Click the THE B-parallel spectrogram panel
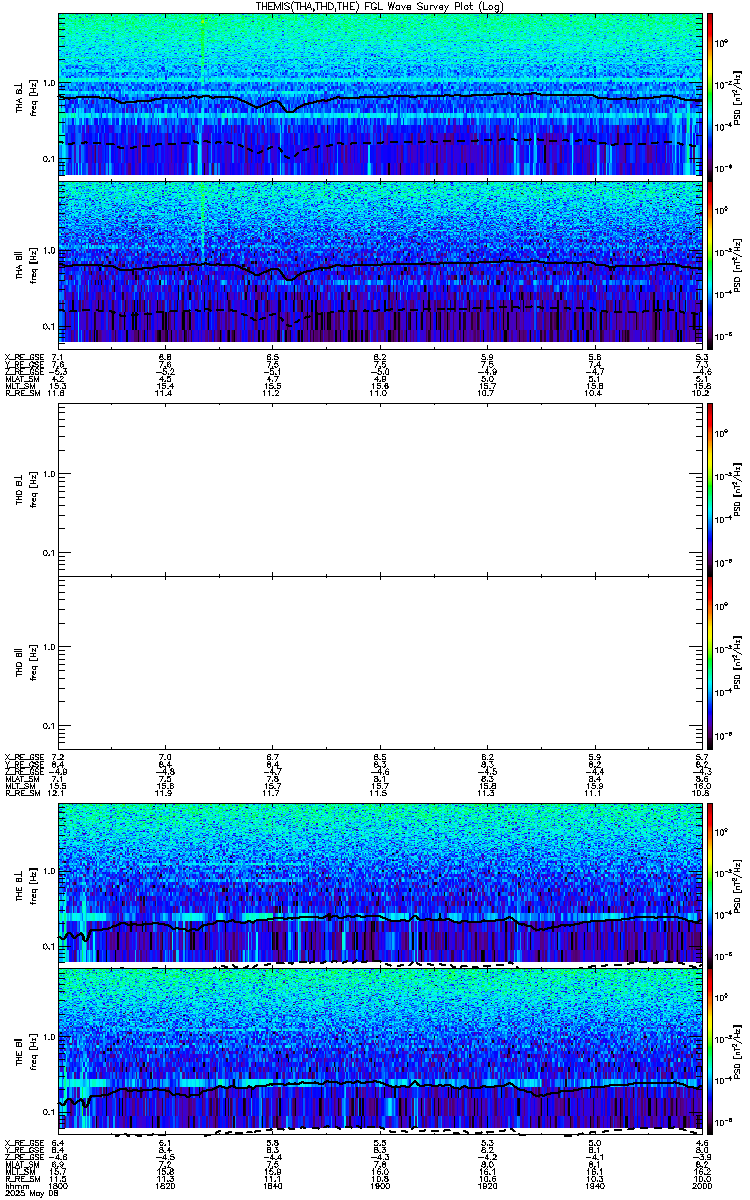Screen dimensions: 750x1200 380,1052
